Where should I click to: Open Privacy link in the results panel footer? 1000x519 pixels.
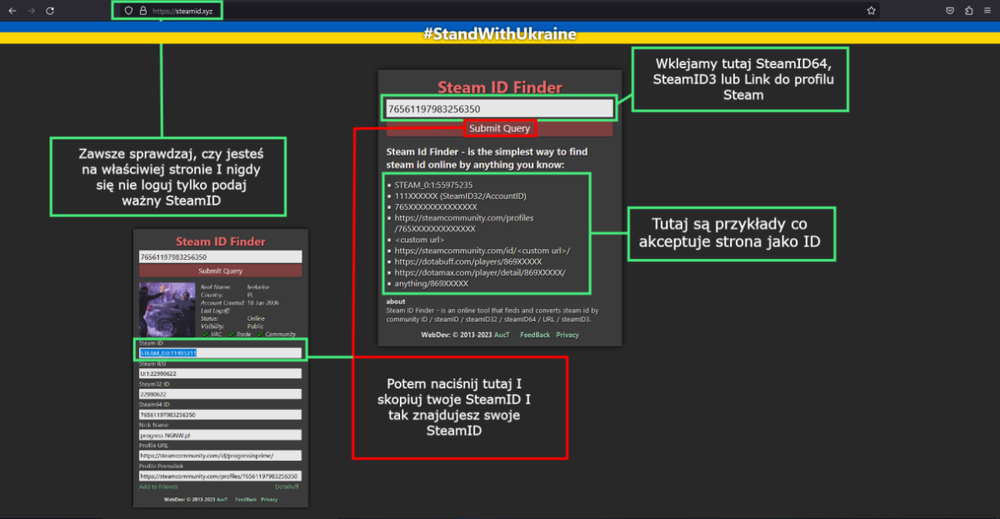269,499
